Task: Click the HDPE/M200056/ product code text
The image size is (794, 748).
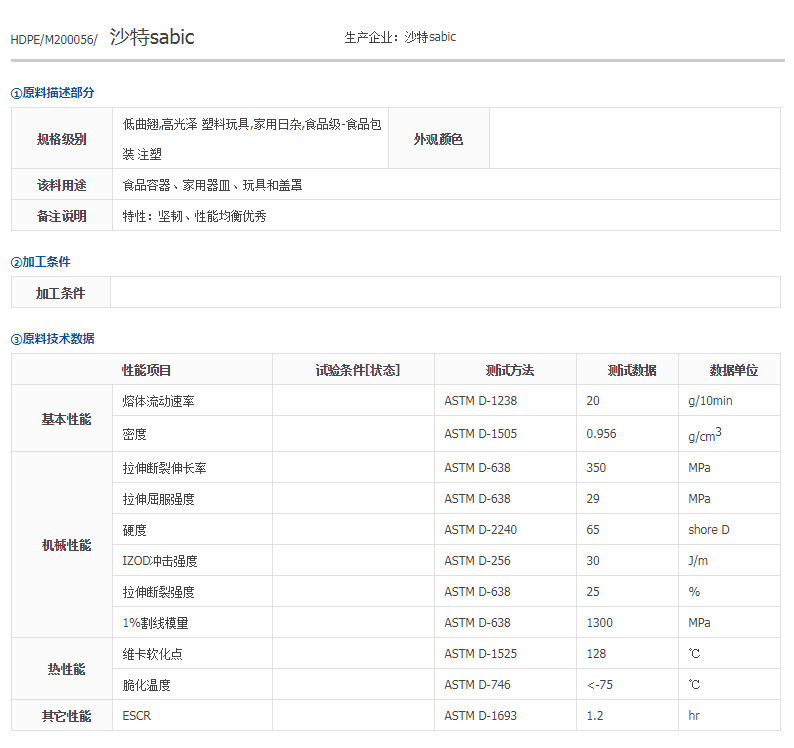Action: coord(54,40)
